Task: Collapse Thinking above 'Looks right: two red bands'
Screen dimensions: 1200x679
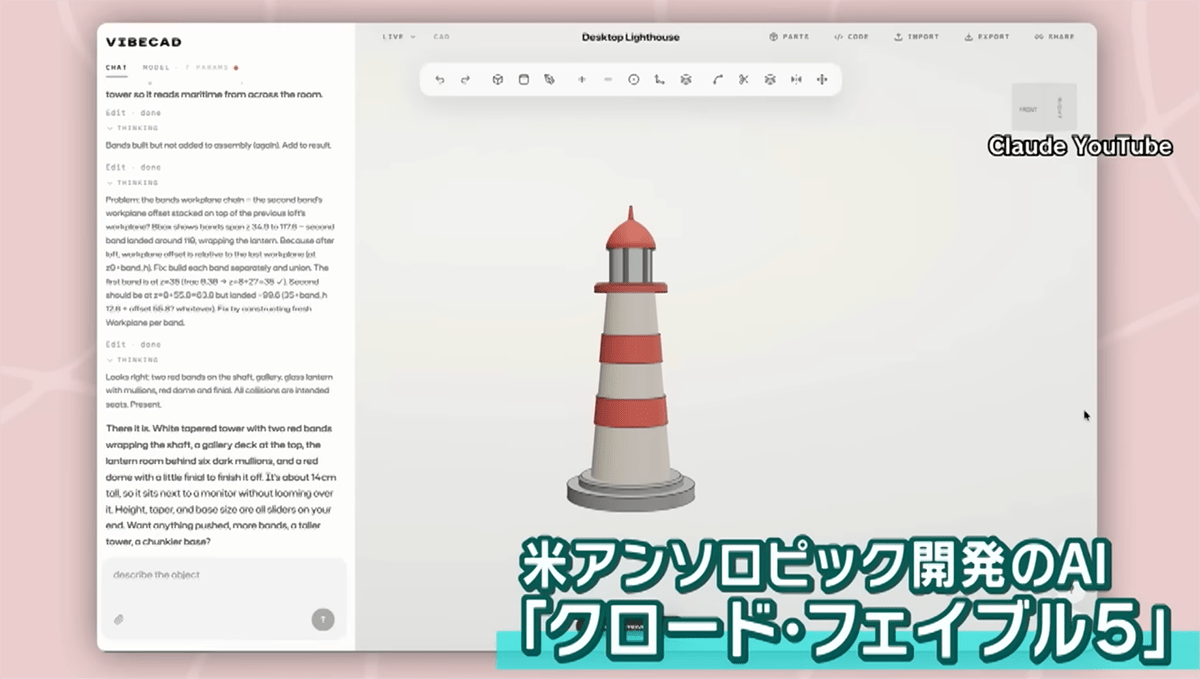Action: tap(132, 360)
